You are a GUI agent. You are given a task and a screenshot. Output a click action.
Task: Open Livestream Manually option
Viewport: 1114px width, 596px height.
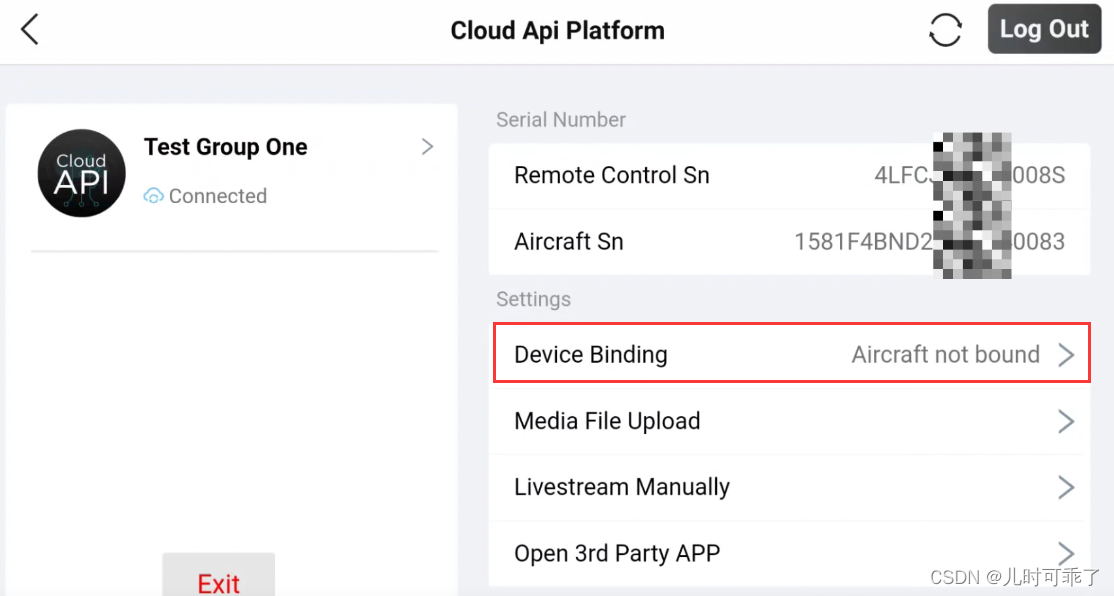tap(622, 487)
